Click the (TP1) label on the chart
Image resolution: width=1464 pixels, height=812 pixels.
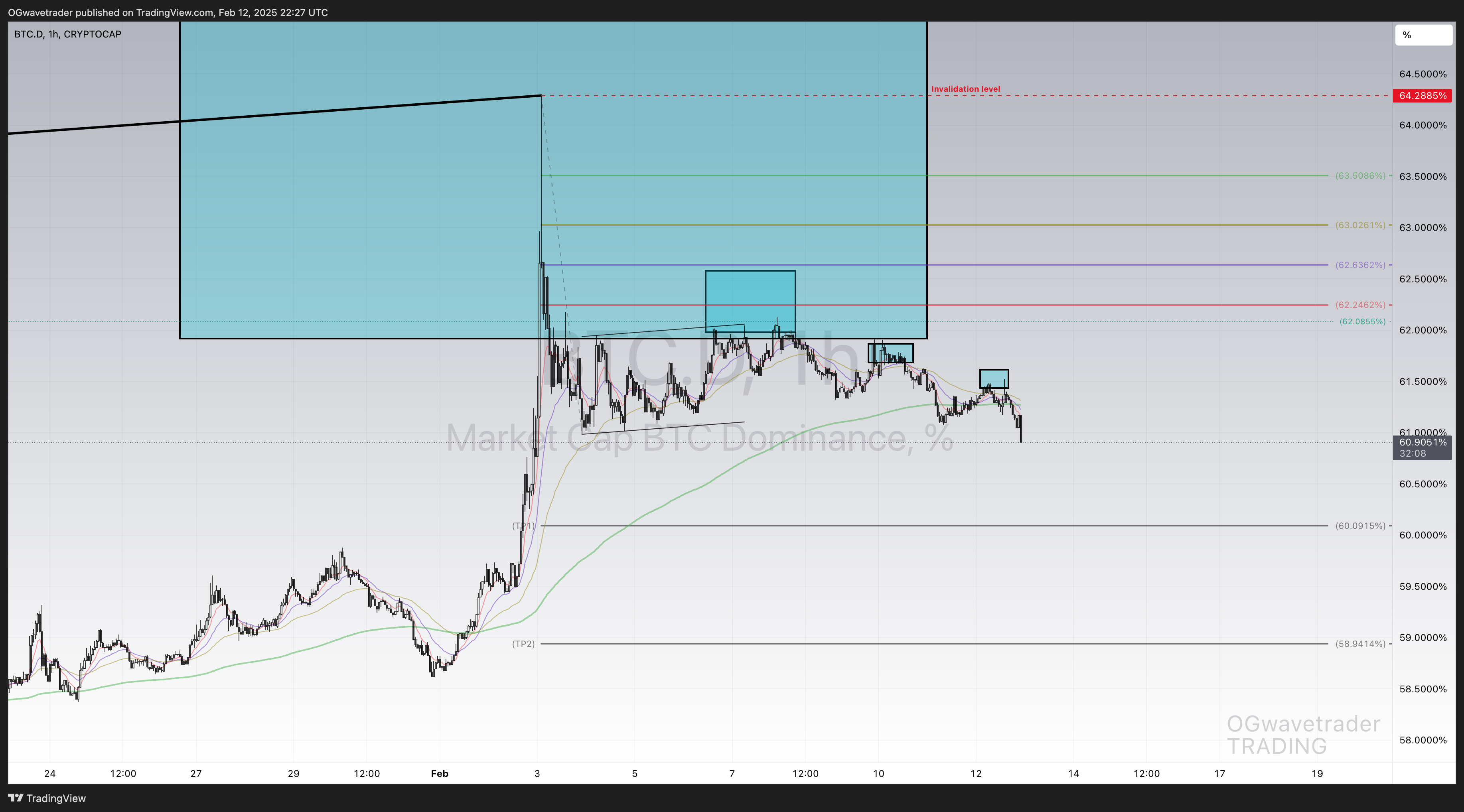click(x=523, y=526)
